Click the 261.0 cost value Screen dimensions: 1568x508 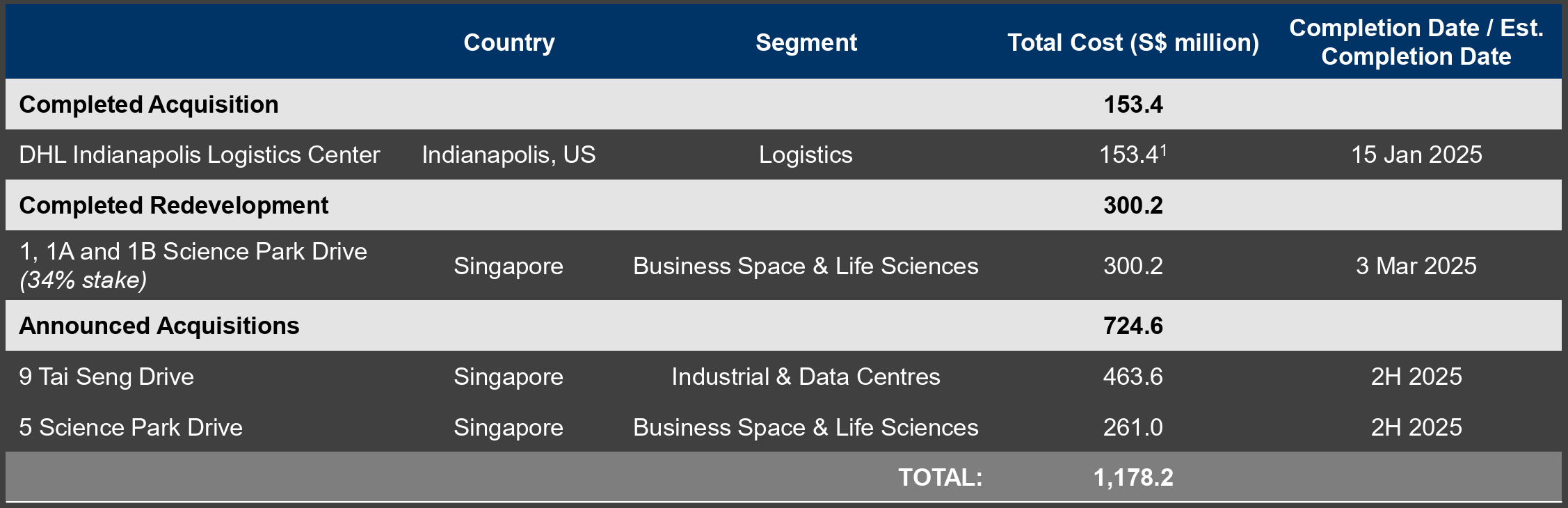click(1133, 427)
